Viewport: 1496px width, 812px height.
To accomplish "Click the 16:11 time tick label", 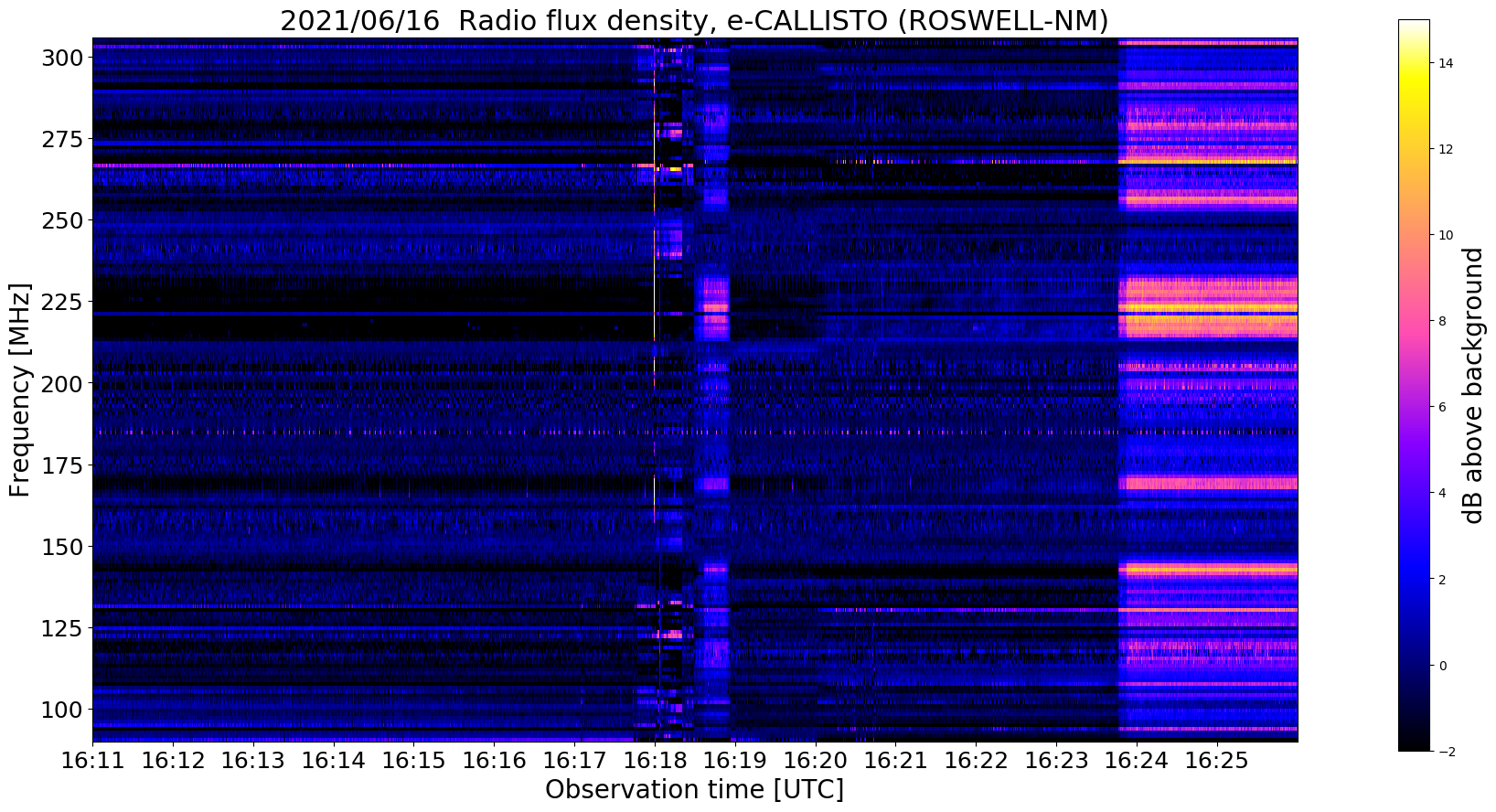I will coord(92,760).
